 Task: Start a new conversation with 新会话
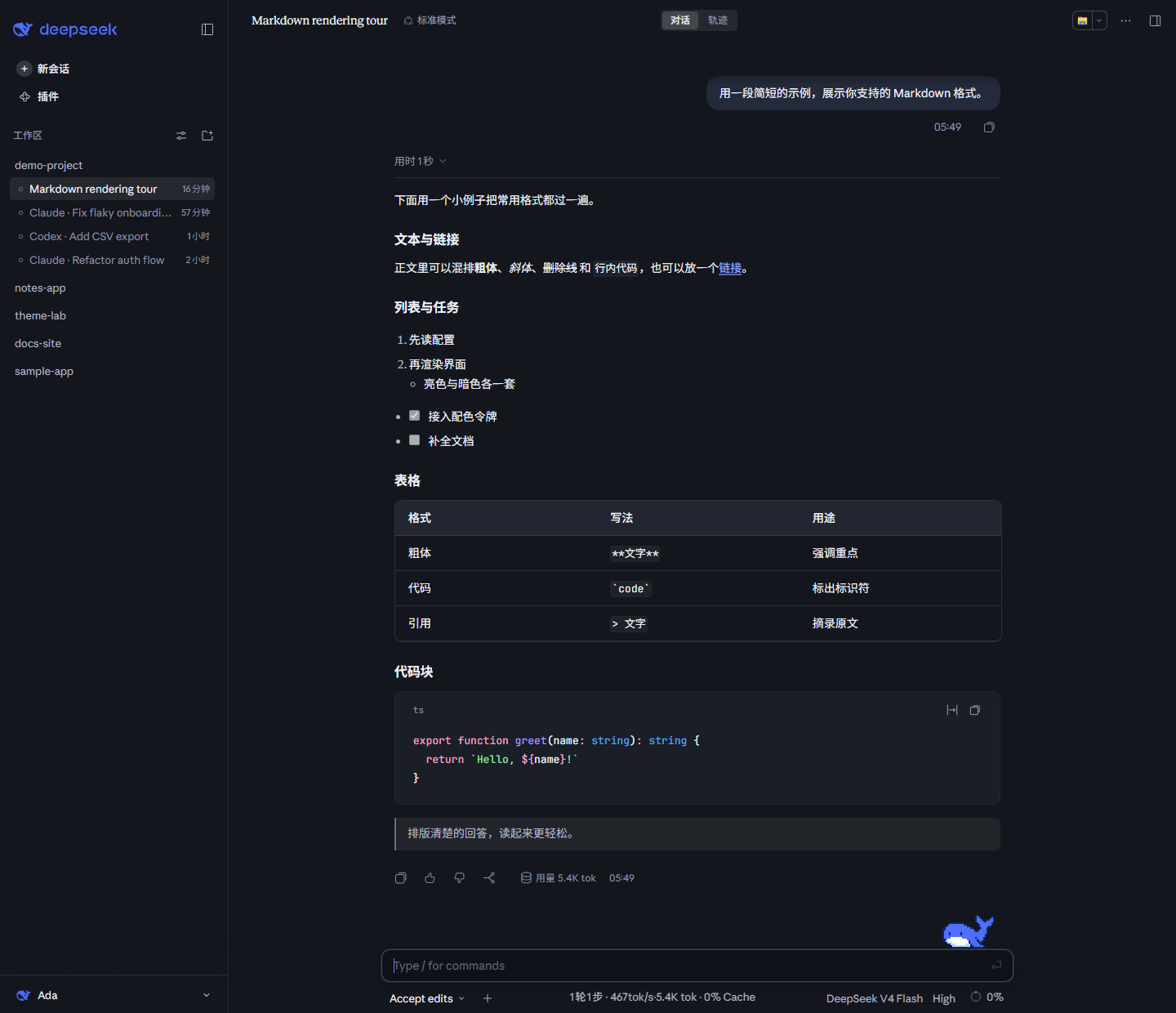tap(44, 69)
